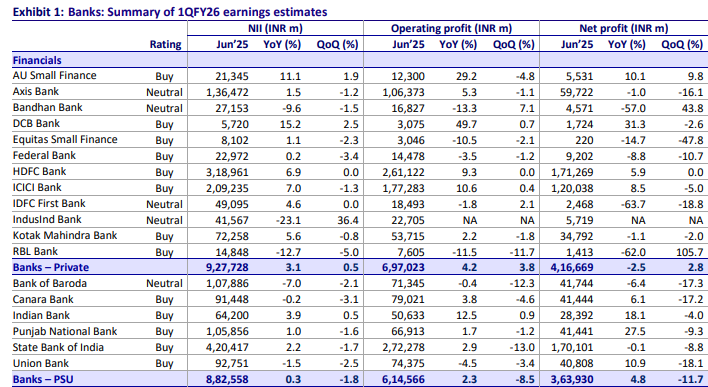Select HDFC Bank NII value 3,18,961
This screenshot has width=708, height=387.
226,173
